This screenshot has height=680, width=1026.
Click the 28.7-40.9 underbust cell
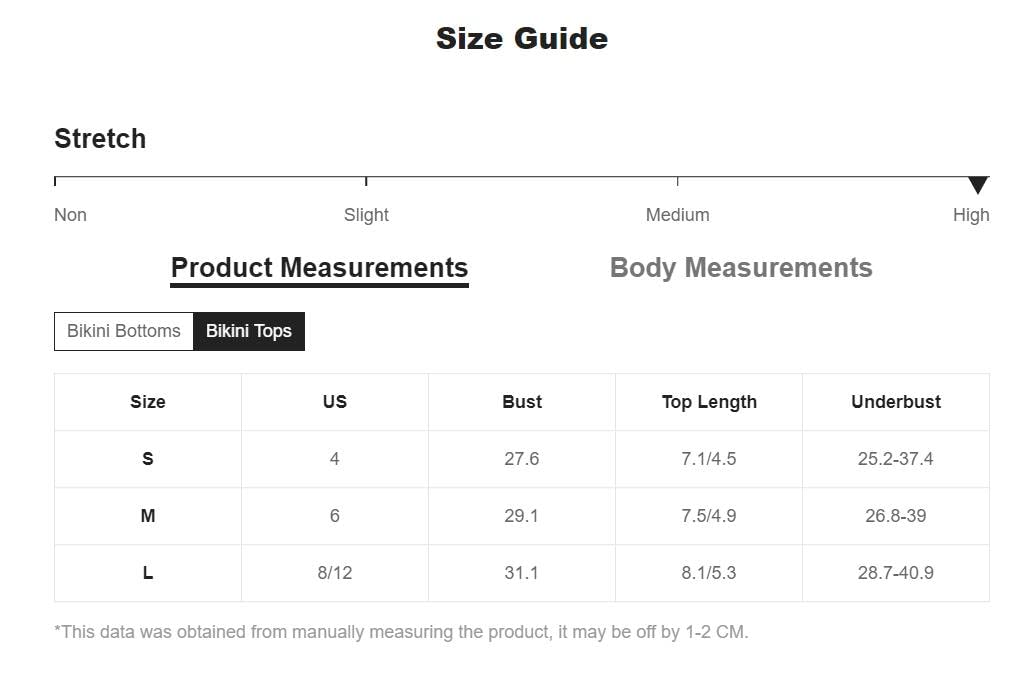[896, 573]
